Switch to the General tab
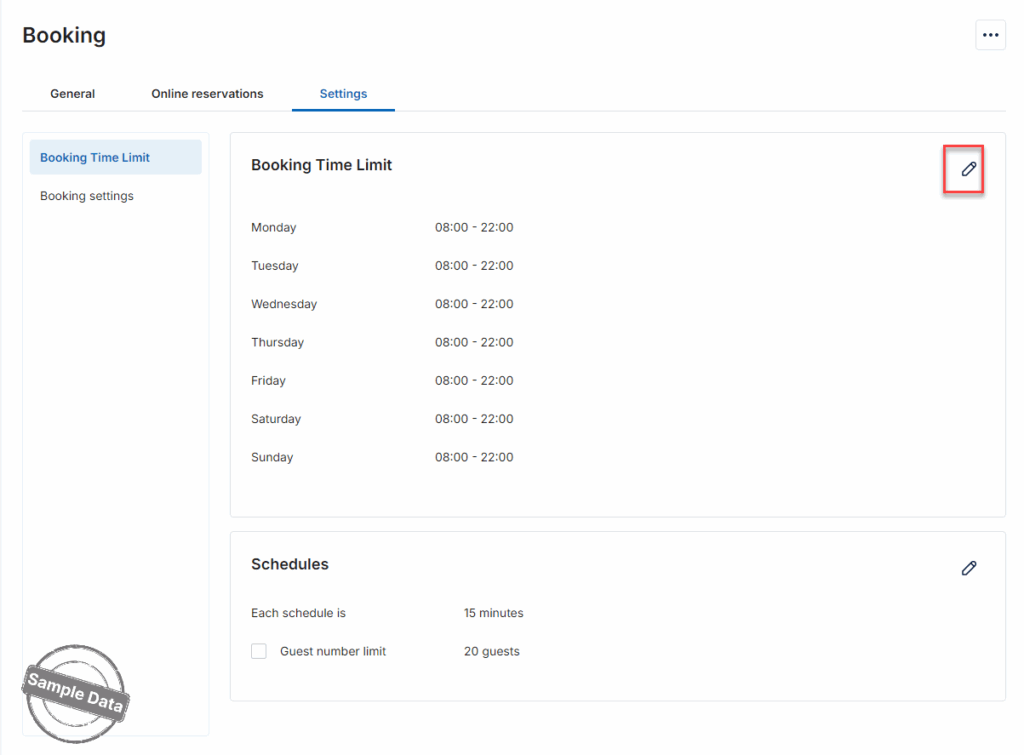 coord(72,93)
